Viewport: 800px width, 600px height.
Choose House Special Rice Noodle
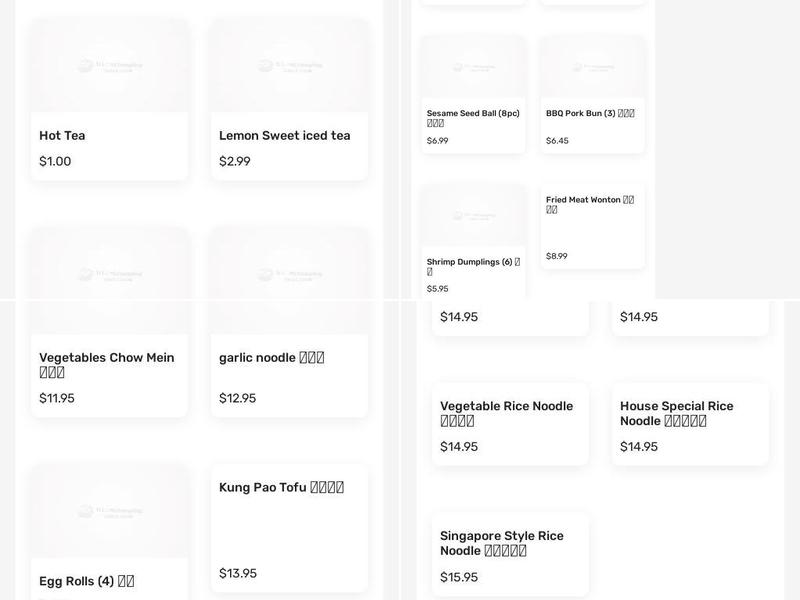(x=676, y=413)
